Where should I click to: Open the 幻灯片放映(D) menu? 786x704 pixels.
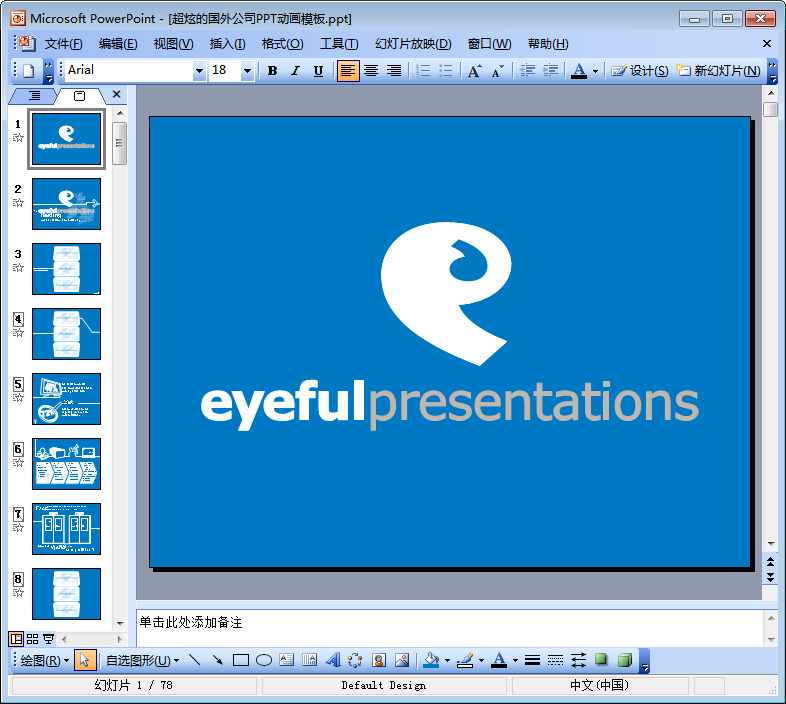tap(413, 44)
